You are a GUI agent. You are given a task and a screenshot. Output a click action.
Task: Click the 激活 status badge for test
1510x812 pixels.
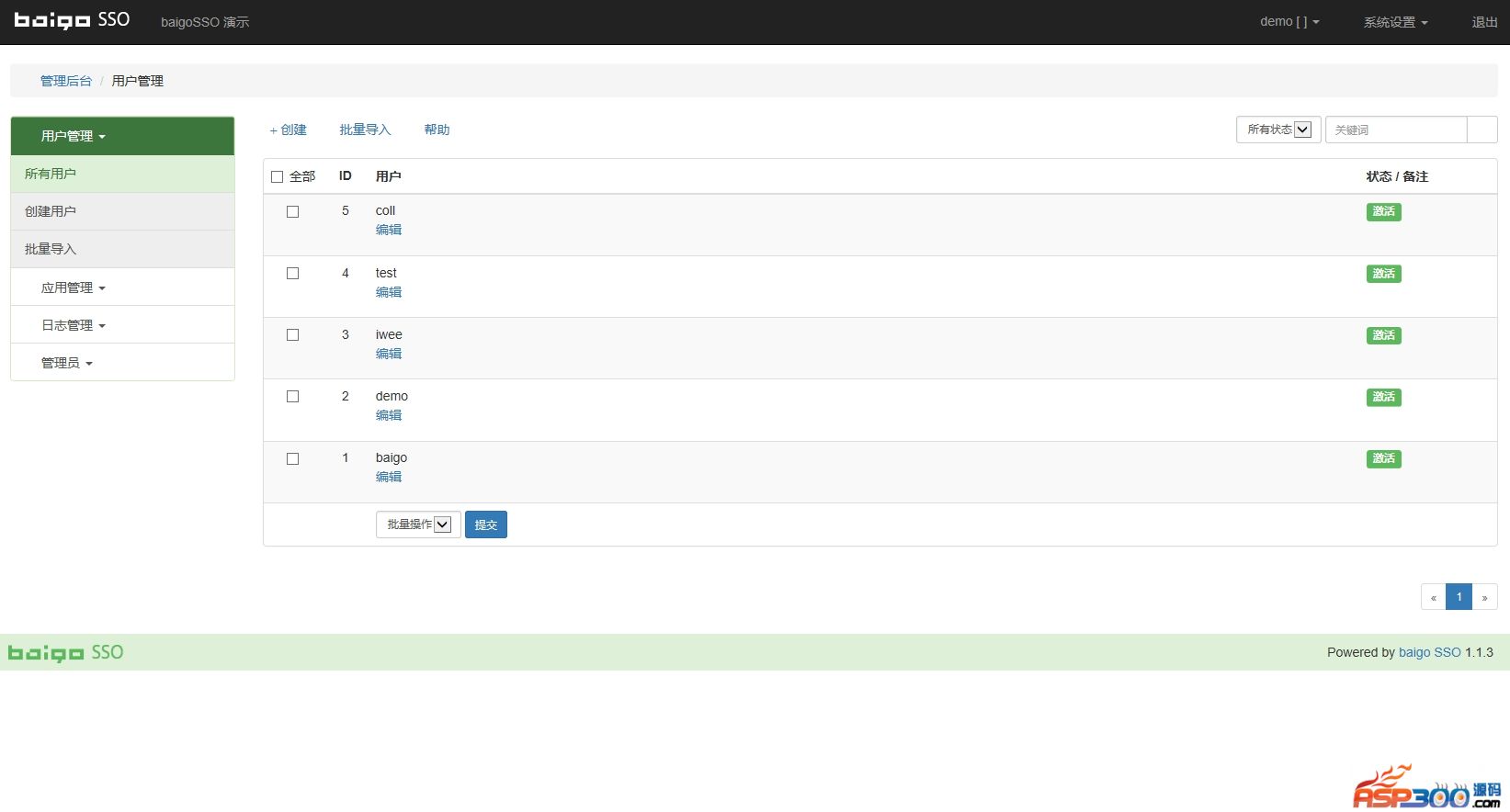click(x=1384, y=274)
